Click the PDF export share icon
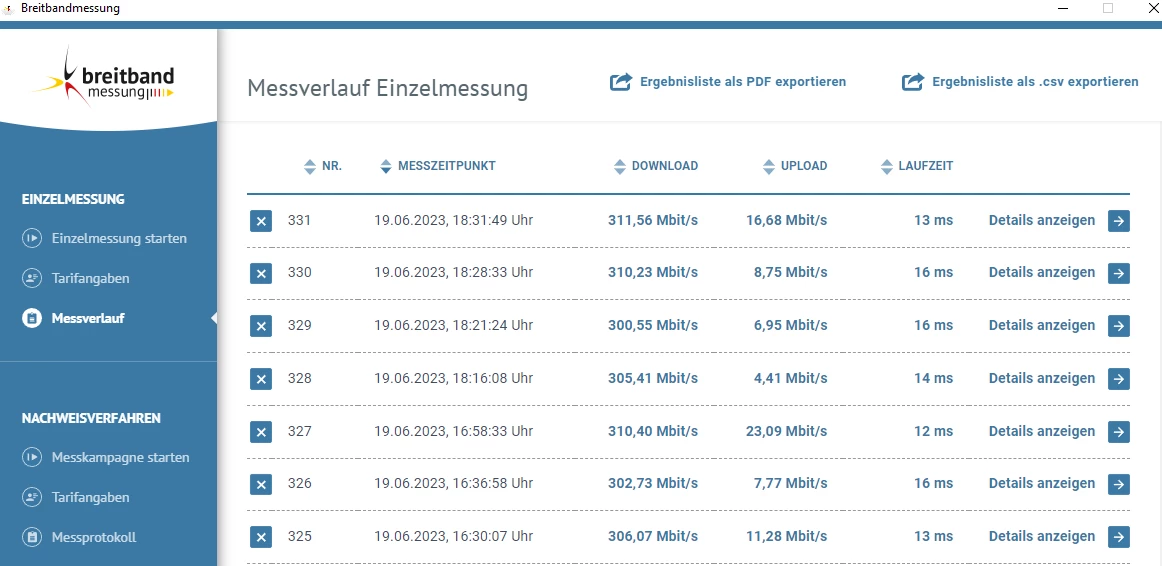 pyautogui.click(x=621, y=82)
